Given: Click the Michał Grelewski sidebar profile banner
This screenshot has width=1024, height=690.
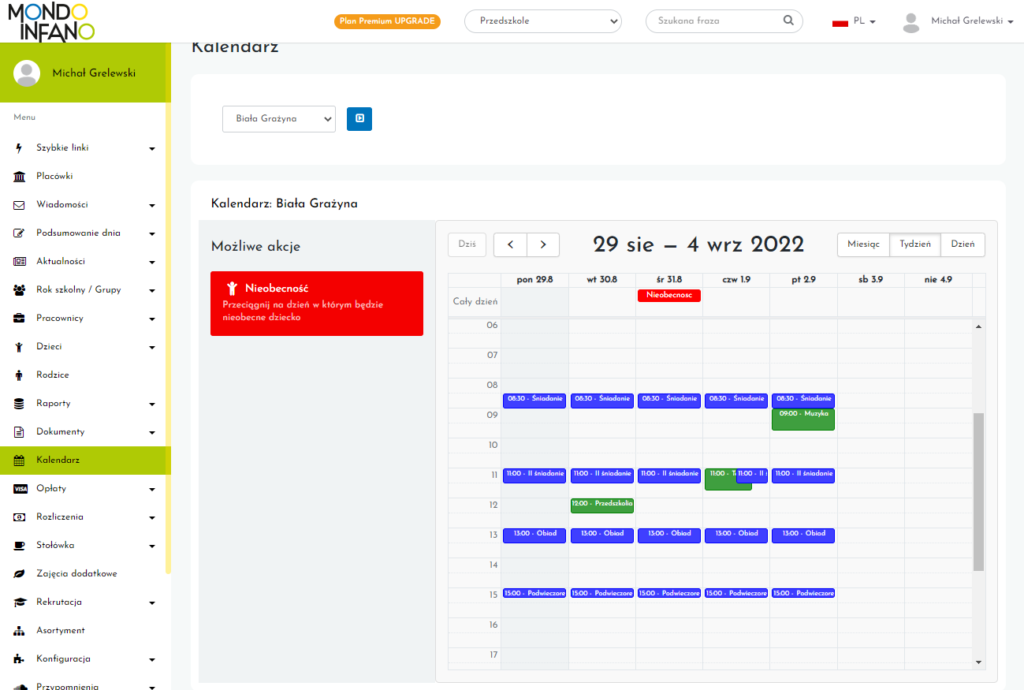Looking at the screenshot, I should [86, 72].
